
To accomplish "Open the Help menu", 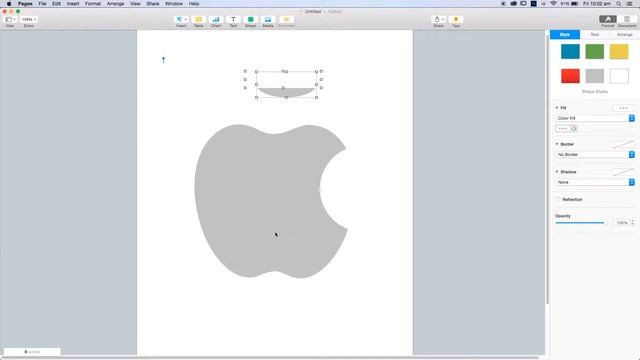I will [194, 4].
